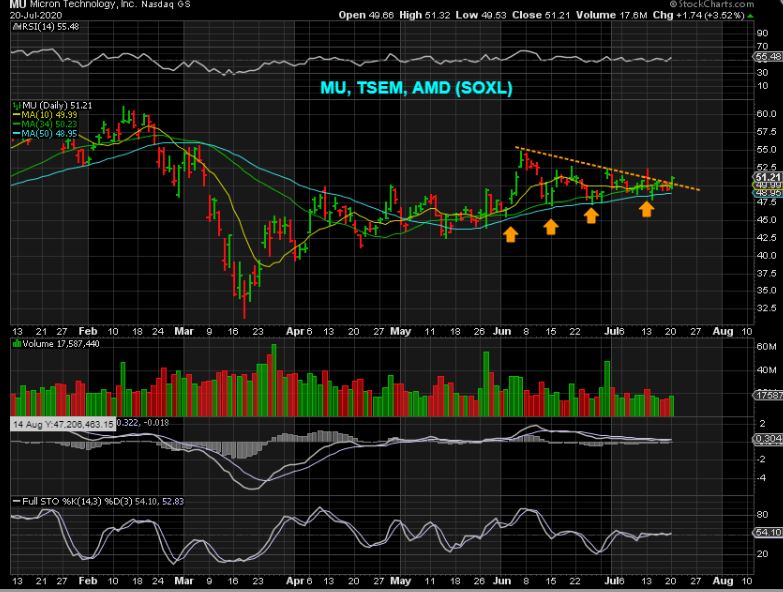Viewport: 783px width, 592px height.
Task: Click the Volume 17.6M header value
Action: [611, 15]
